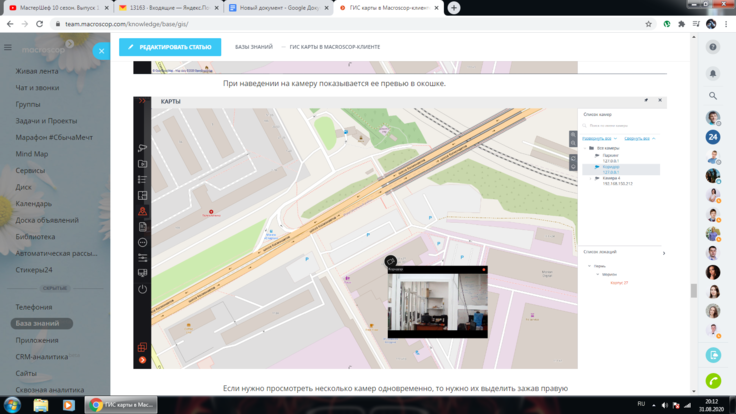Toggle the hamburger menu icon

pos(8,47)
